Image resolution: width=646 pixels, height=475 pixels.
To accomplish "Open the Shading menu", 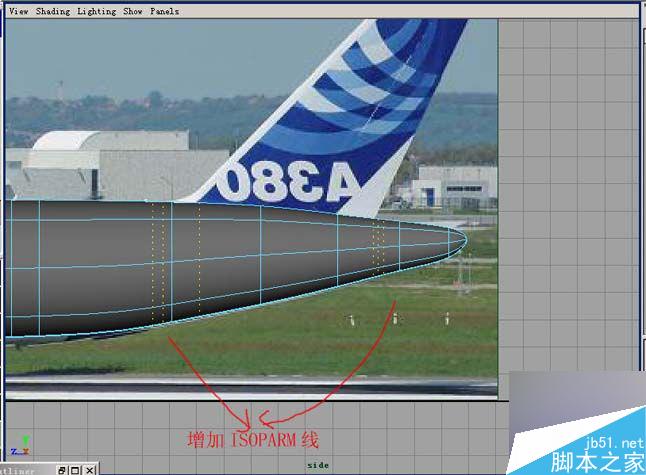I will tap(53, 11).
